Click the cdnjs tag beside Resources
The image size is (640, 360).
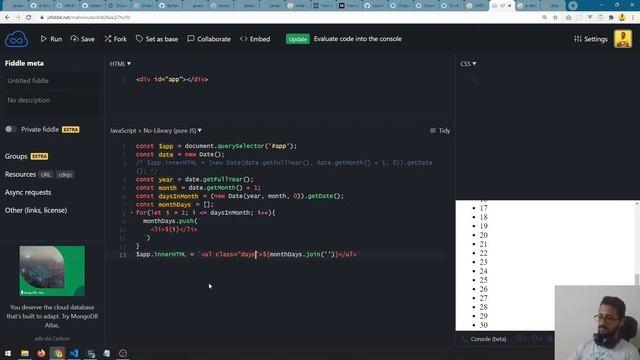65,175
